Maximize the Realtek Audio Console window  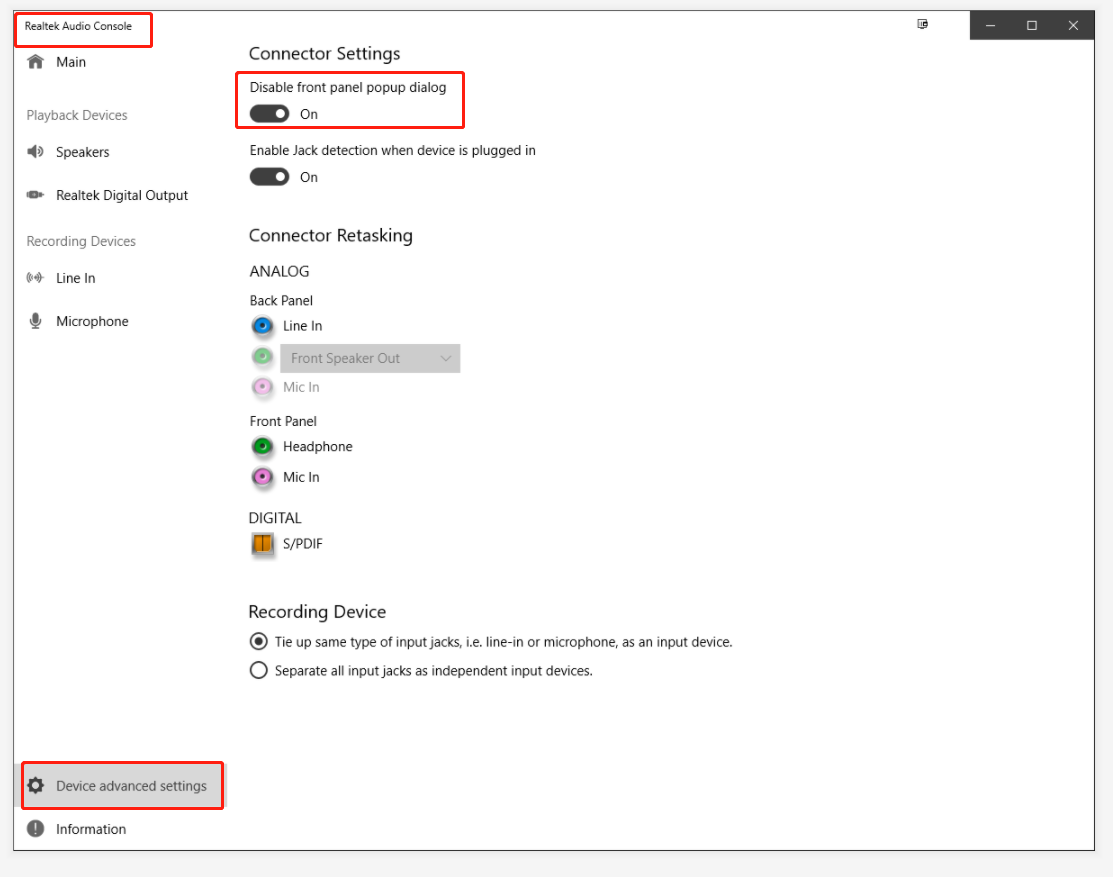pos(1032,26)
